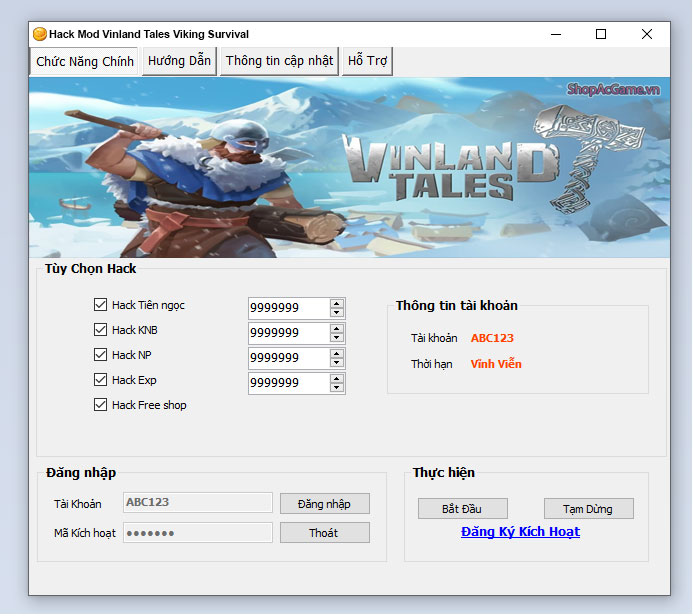Select the Hỗ Trợ tab
This screenshot has height=616, width=693.
point(367,61)
